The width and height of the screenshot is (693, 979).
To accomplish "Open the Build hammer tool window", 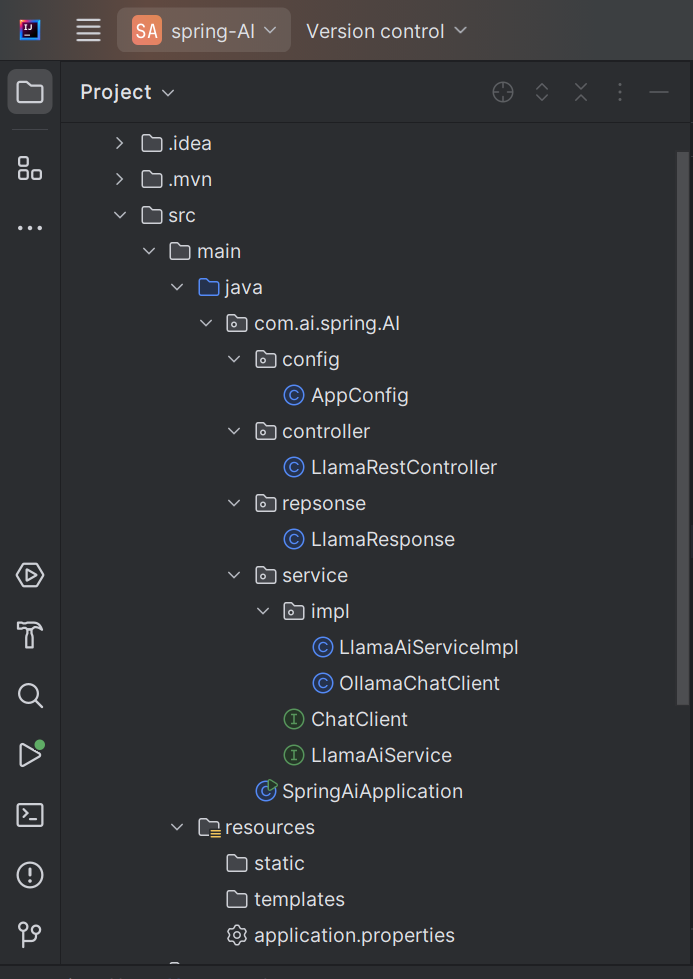I will pyautogui.click(x=29, y=635).
